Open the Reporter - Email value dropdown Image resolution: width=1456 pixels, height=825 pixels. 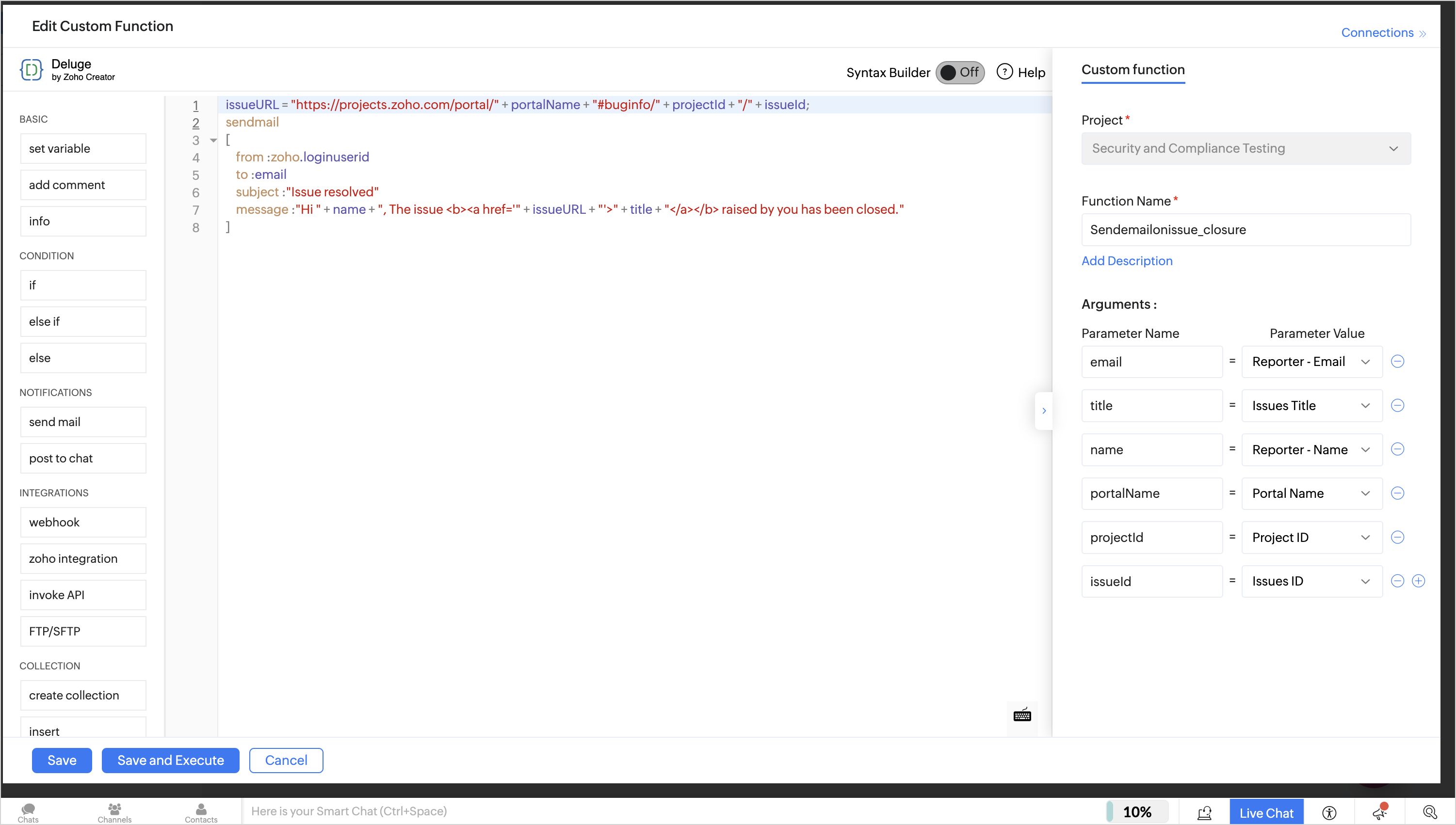click(x=1311, y=362)
